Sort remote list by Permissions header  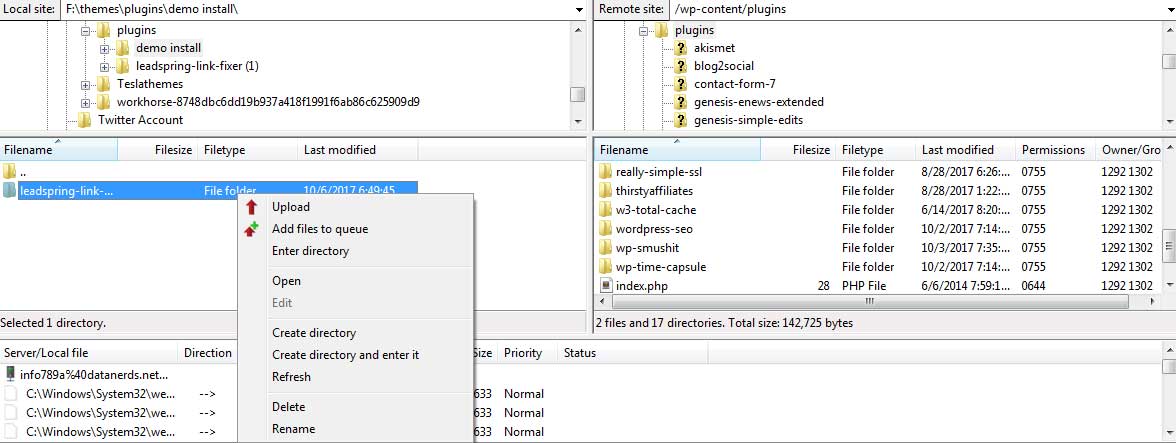pos(1056,150)
